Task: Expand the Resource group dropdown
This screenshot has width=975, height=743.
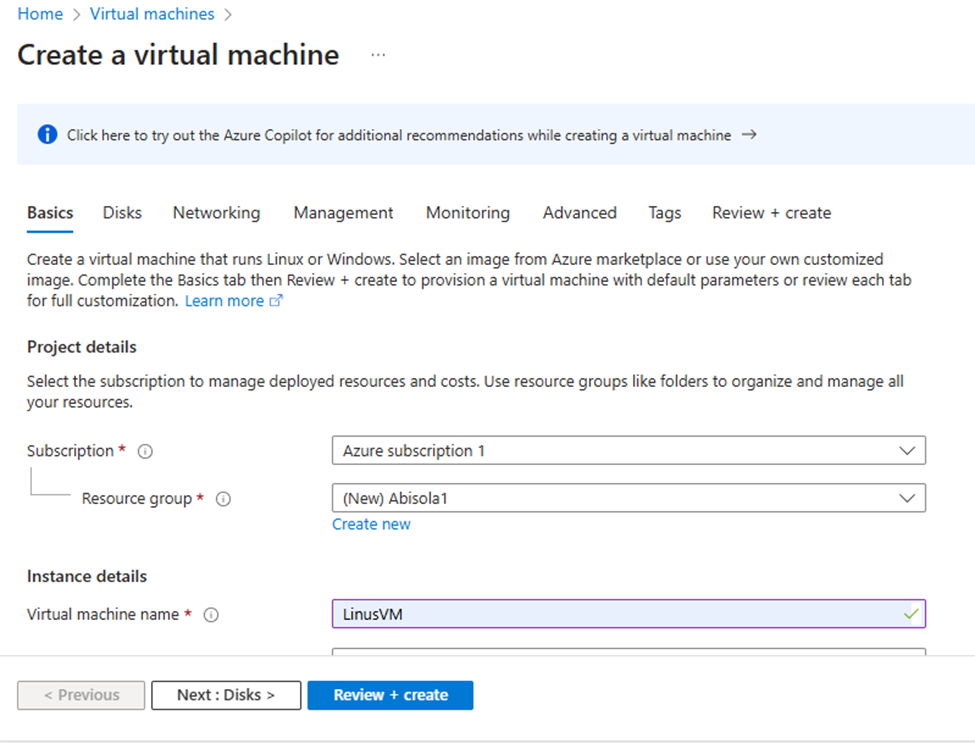Action: tap(906, 498)
